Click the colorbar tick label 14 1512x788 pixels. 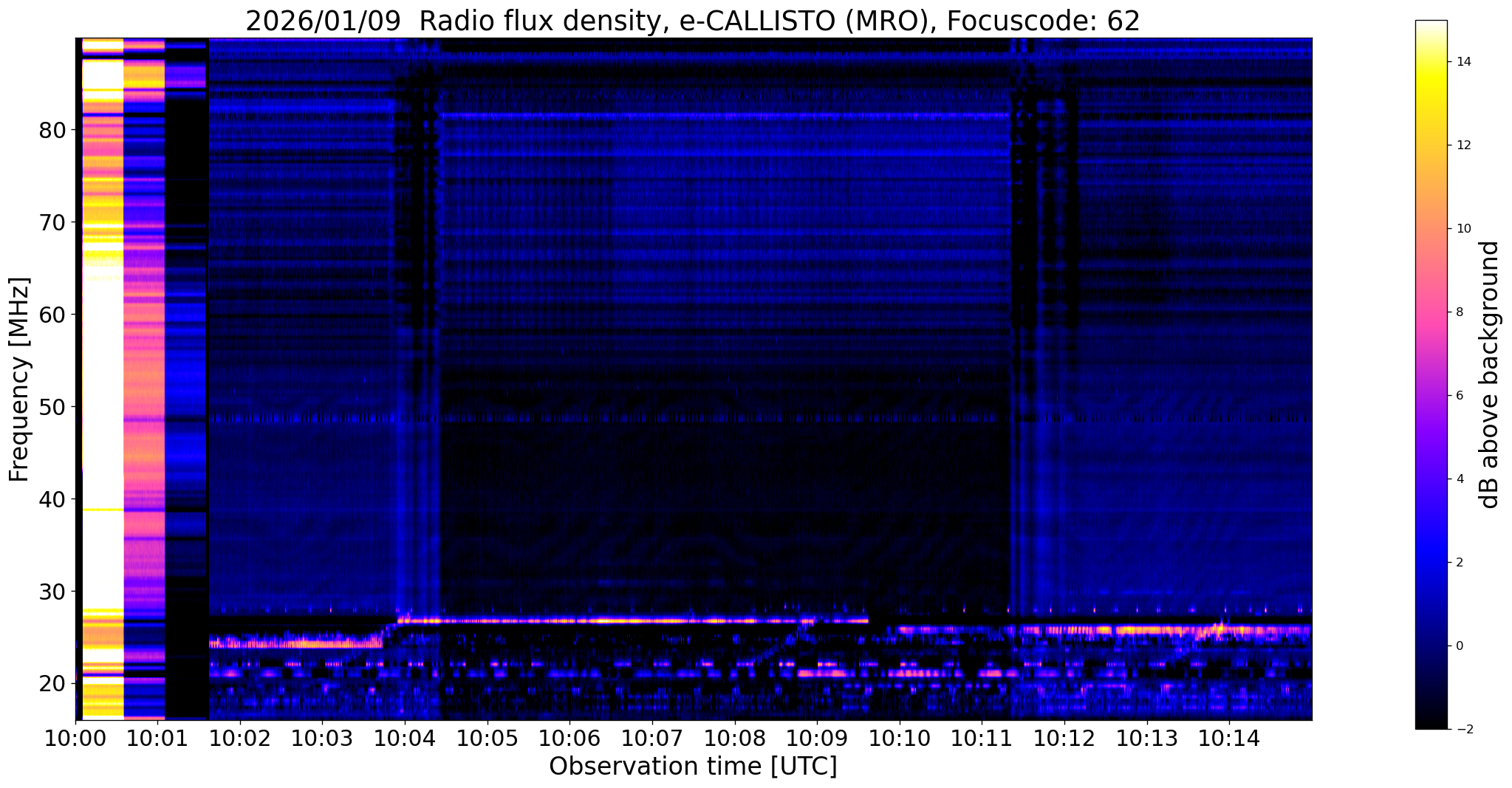point(1462,62)
